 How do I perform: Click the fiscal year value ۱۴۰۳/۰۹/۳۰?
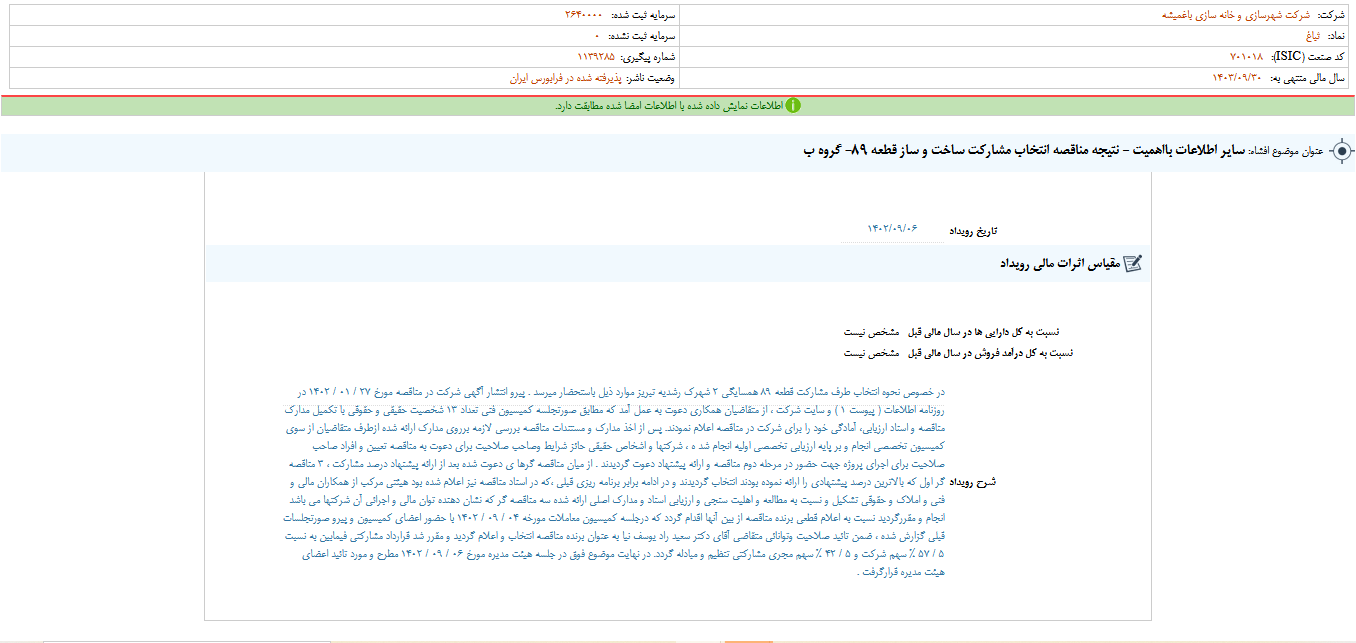[x=1238, y=78]
